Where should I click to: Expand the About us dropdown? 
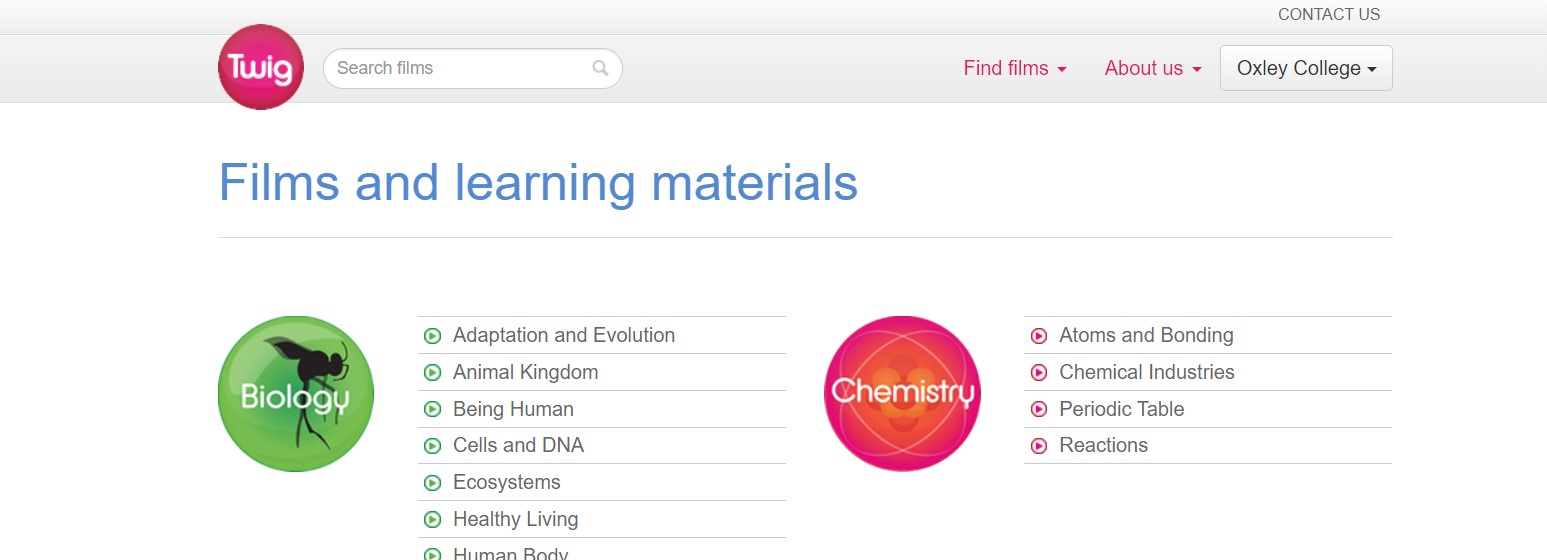(1153, 68)
